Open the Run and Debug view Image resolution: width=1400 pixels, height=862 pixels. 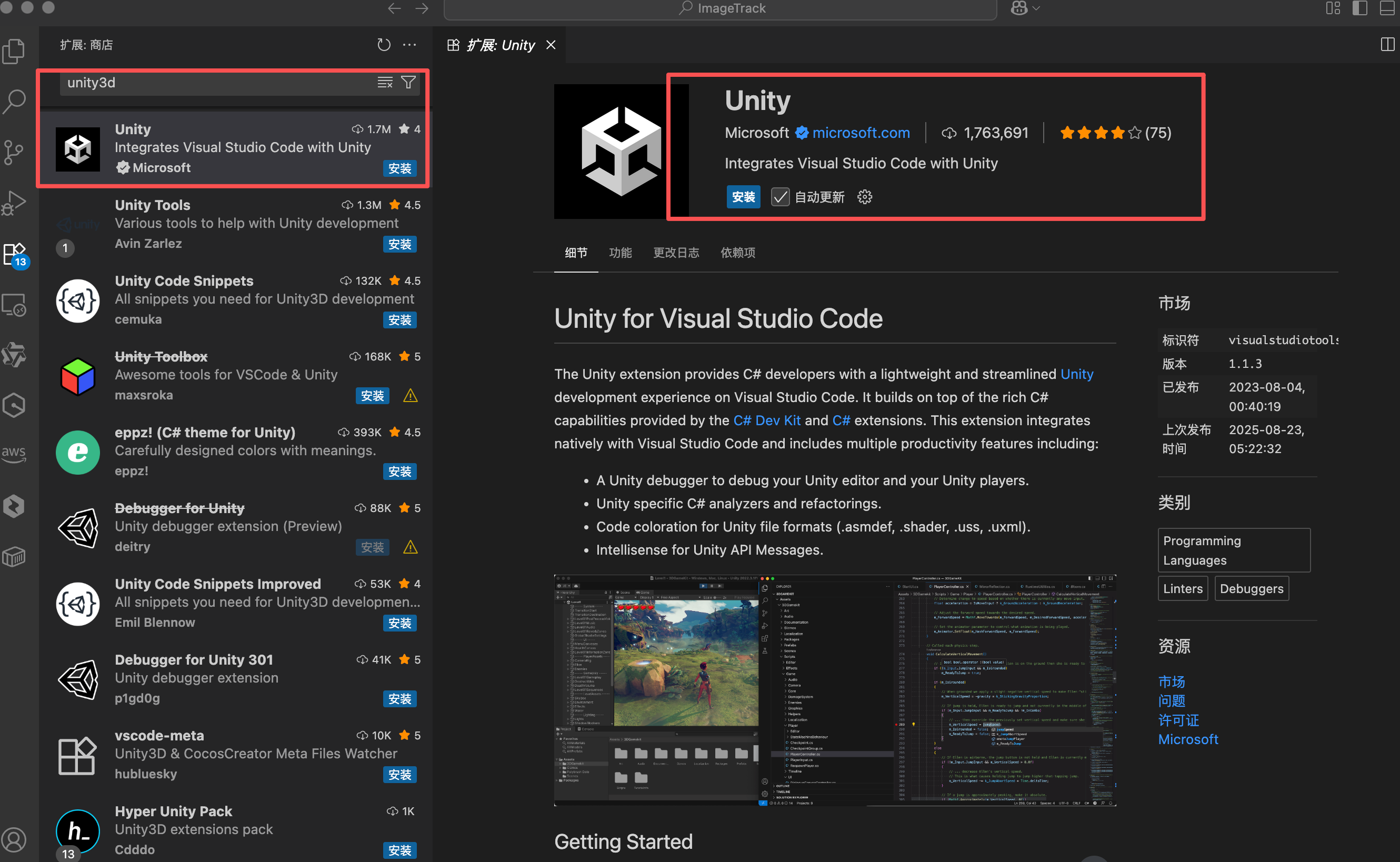point(14,203)
